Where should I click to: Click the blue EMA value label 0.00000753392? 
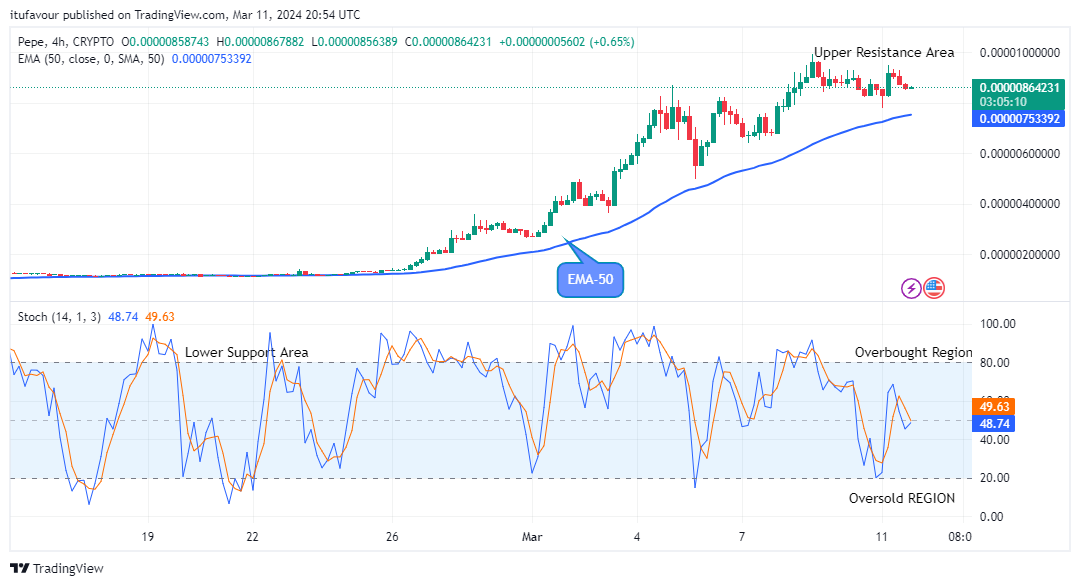[x=1019, y=118]
